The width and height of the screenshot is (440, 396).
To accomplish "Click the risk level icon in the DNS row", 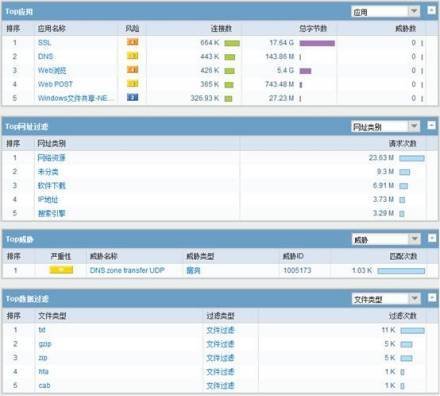I will pos(132,56).
